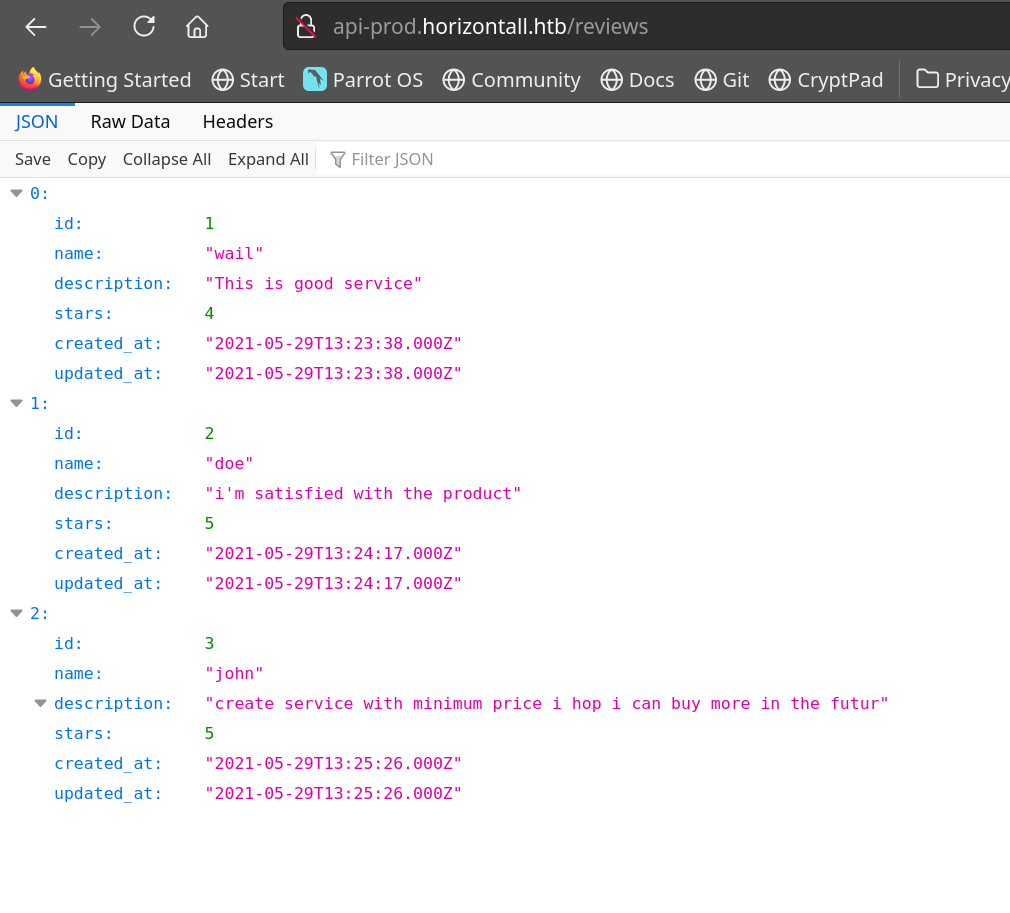1010x913 pixels.
Task: Collapse the JSON array item 0
Action: (x=16, y=193)
